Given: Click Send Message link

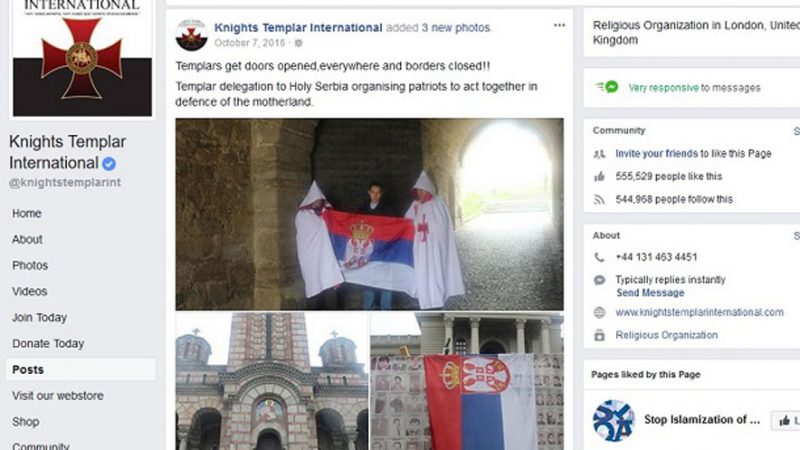Looking at the screenshot, I should point(650,293).
